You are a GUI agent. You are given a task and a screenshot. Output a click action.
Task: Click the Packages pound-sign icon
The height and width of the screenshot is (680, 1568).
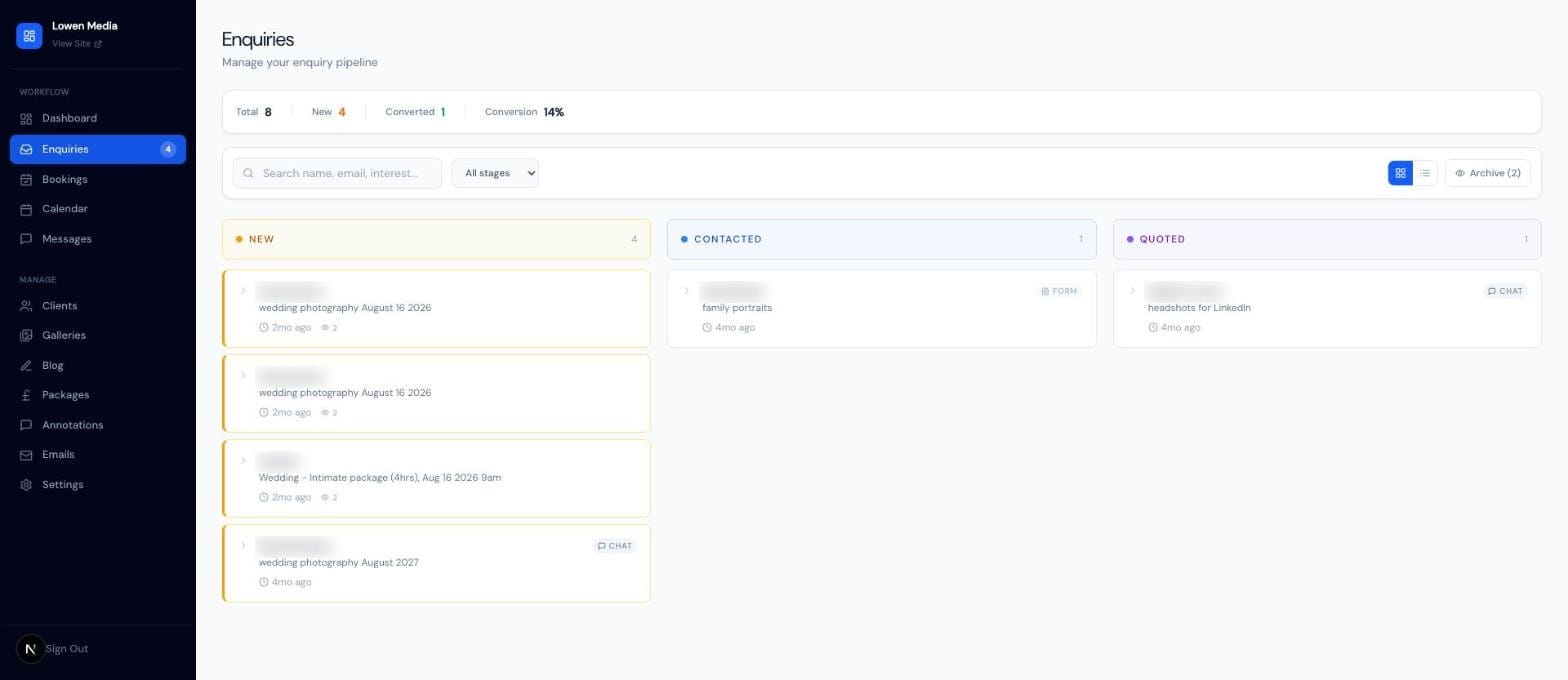(26, 395)
